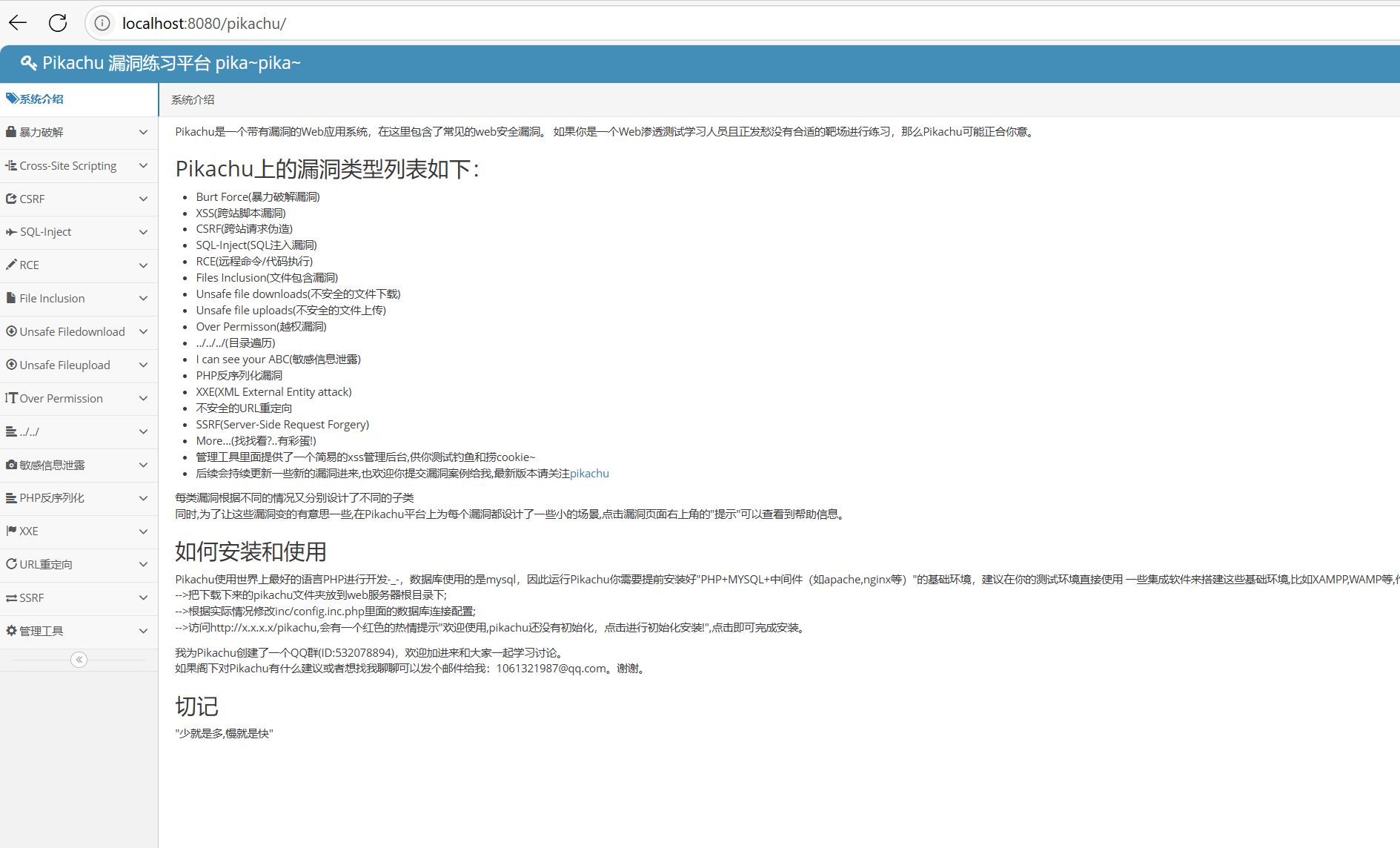
Task: Expand the RCE chevron
Action: point(143,265)
